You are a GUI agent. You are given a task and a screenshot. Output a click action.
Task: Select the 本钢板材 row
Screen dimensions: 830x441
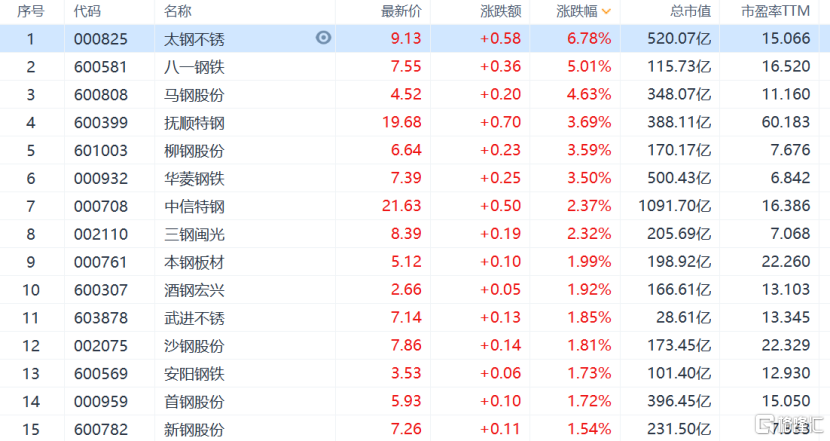click(x=415, y=262)
